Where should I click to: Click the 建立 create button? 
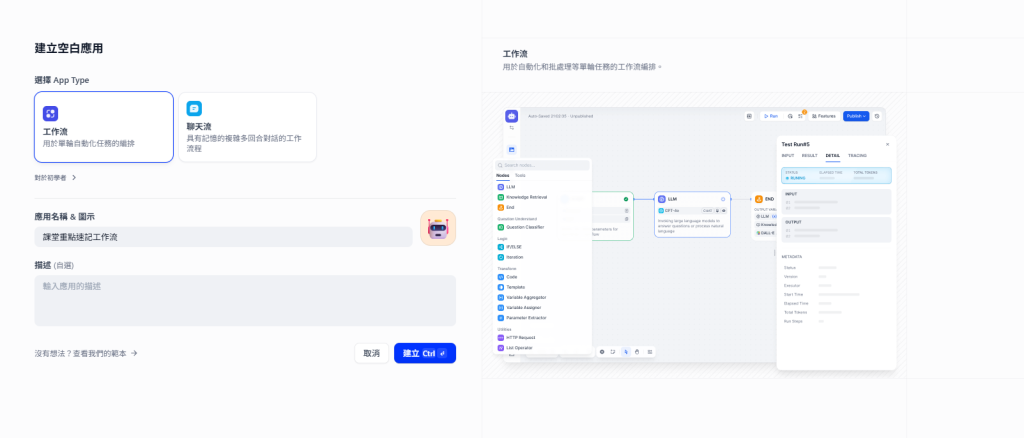pos(424,353)
